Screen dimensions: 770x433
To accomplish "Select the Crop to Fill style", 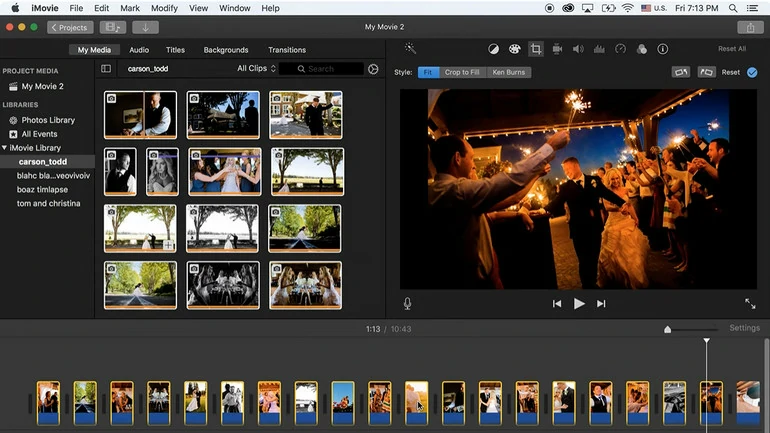I will 462,72.
